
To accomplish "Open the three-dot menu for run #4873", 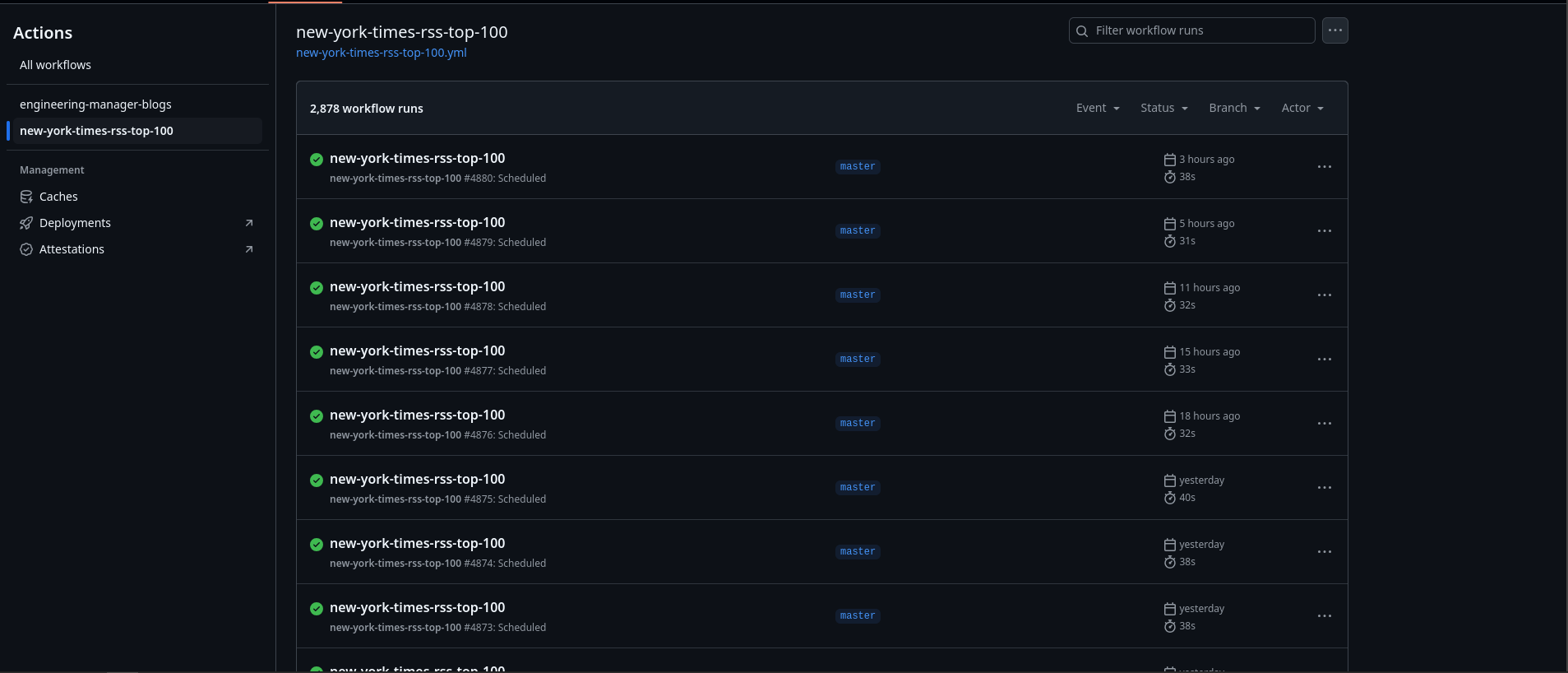I will point(1324,616).
